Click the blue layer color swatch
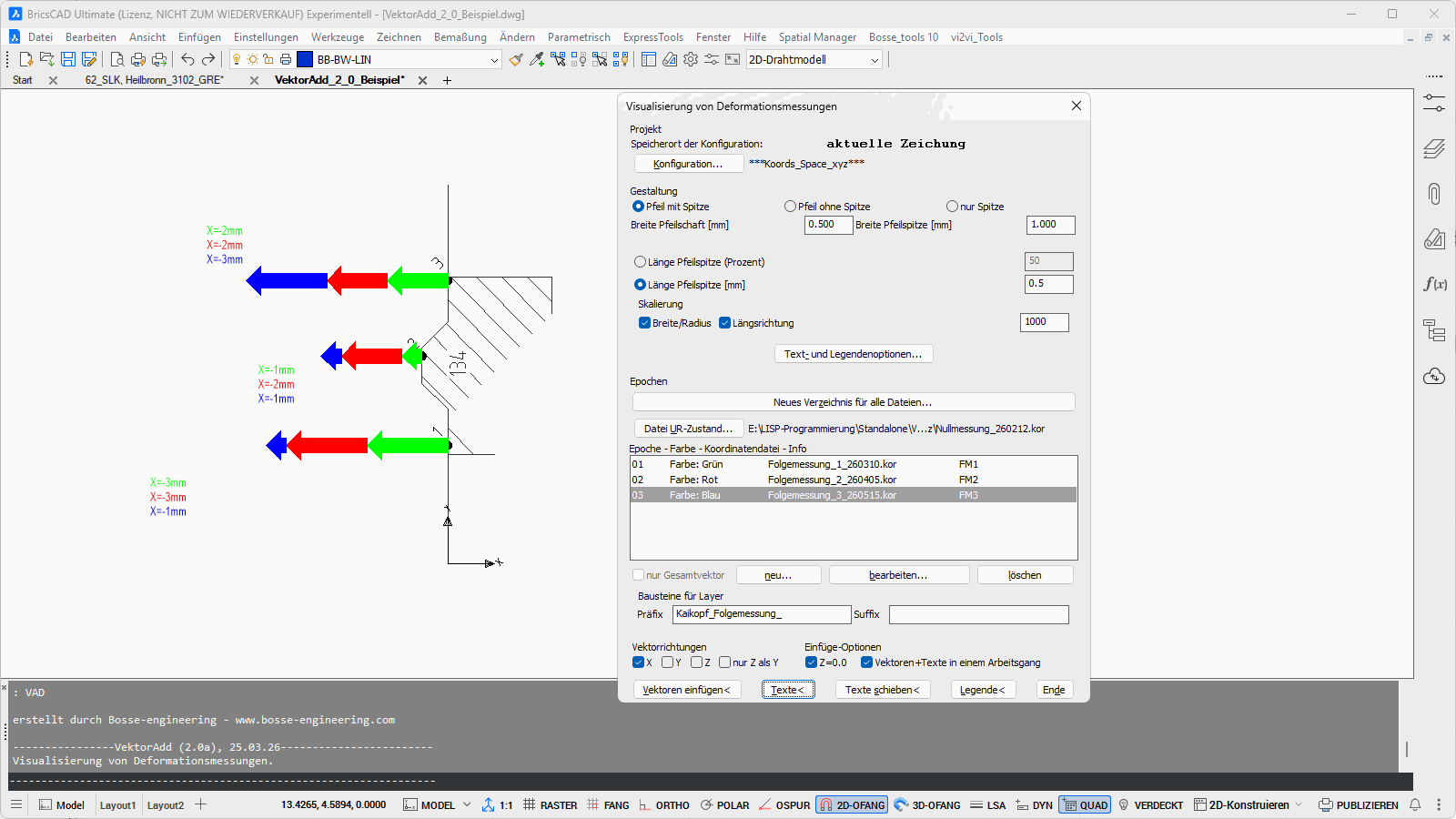Viewport: 1456px width, 819px height. click(x=305, y=59)
